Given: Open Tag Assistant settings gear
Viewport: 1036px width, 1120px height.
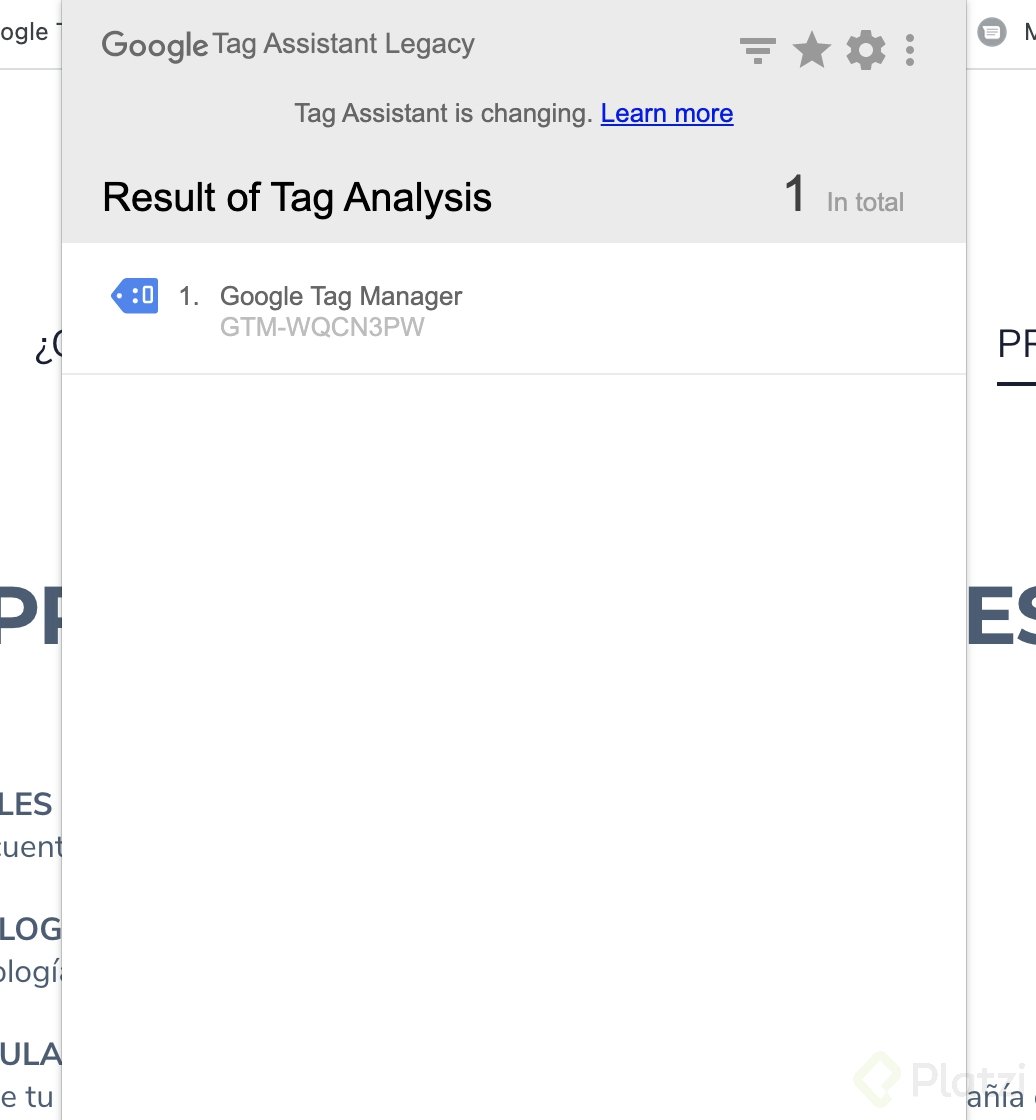Looking at the screenshot, I should (865, 50).
